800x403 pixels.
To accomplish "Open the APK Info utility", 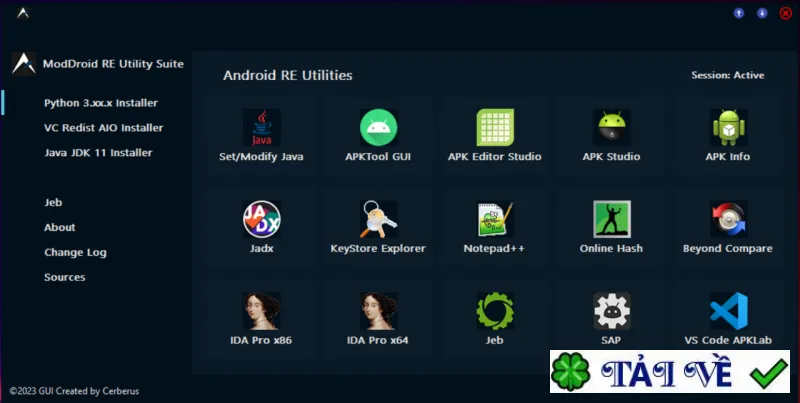I will (x=728, y=136).
